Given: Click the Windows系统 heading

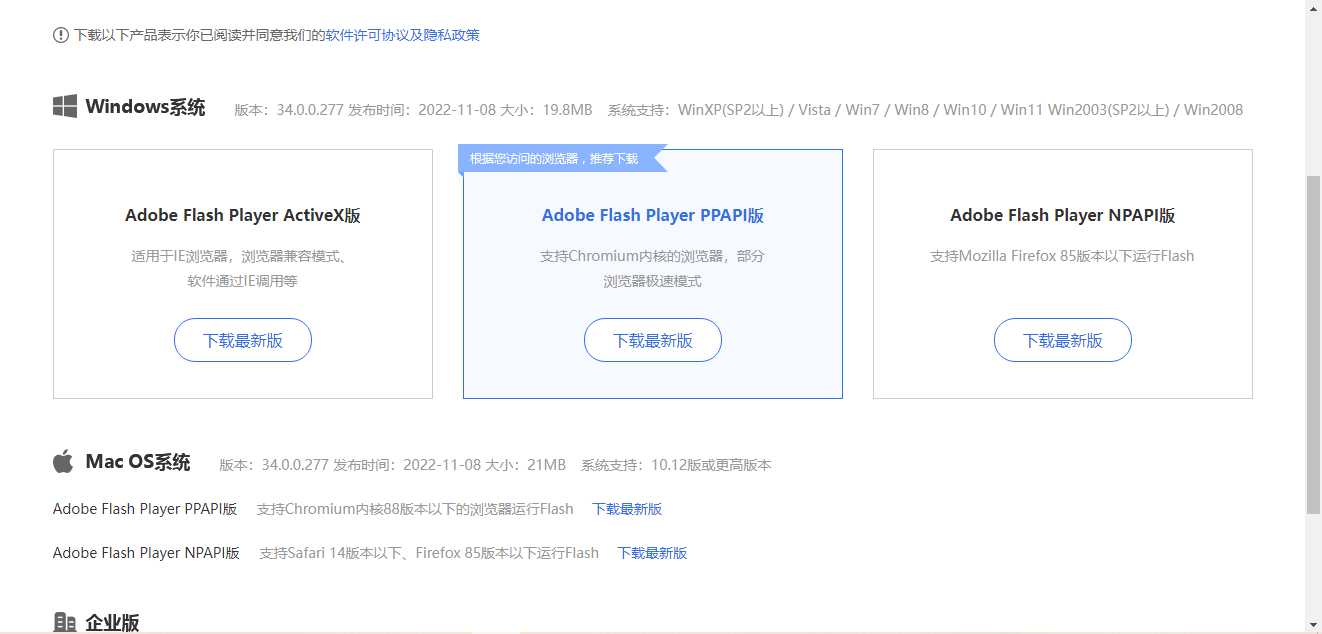Looking at the screenshot, I should pos(145,107).
